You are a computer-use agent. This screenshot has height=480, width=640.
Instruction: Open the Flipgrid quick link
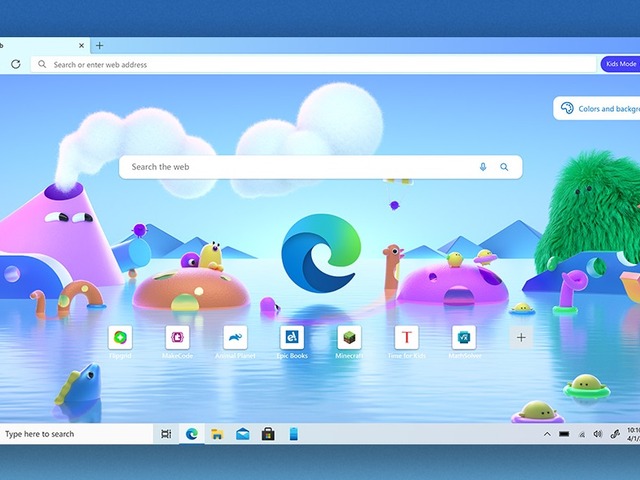pyautogui.click(x=120, y=337)
